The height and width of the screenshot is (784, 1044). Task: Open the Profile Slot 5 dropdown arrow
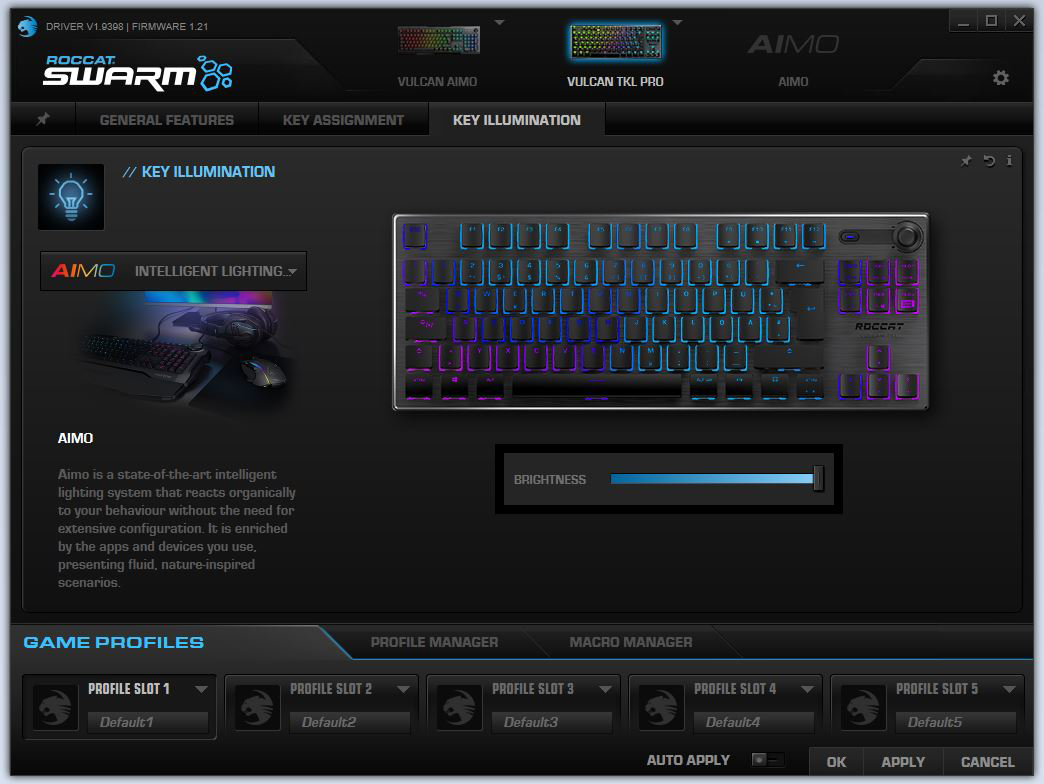pos(1008,689)
